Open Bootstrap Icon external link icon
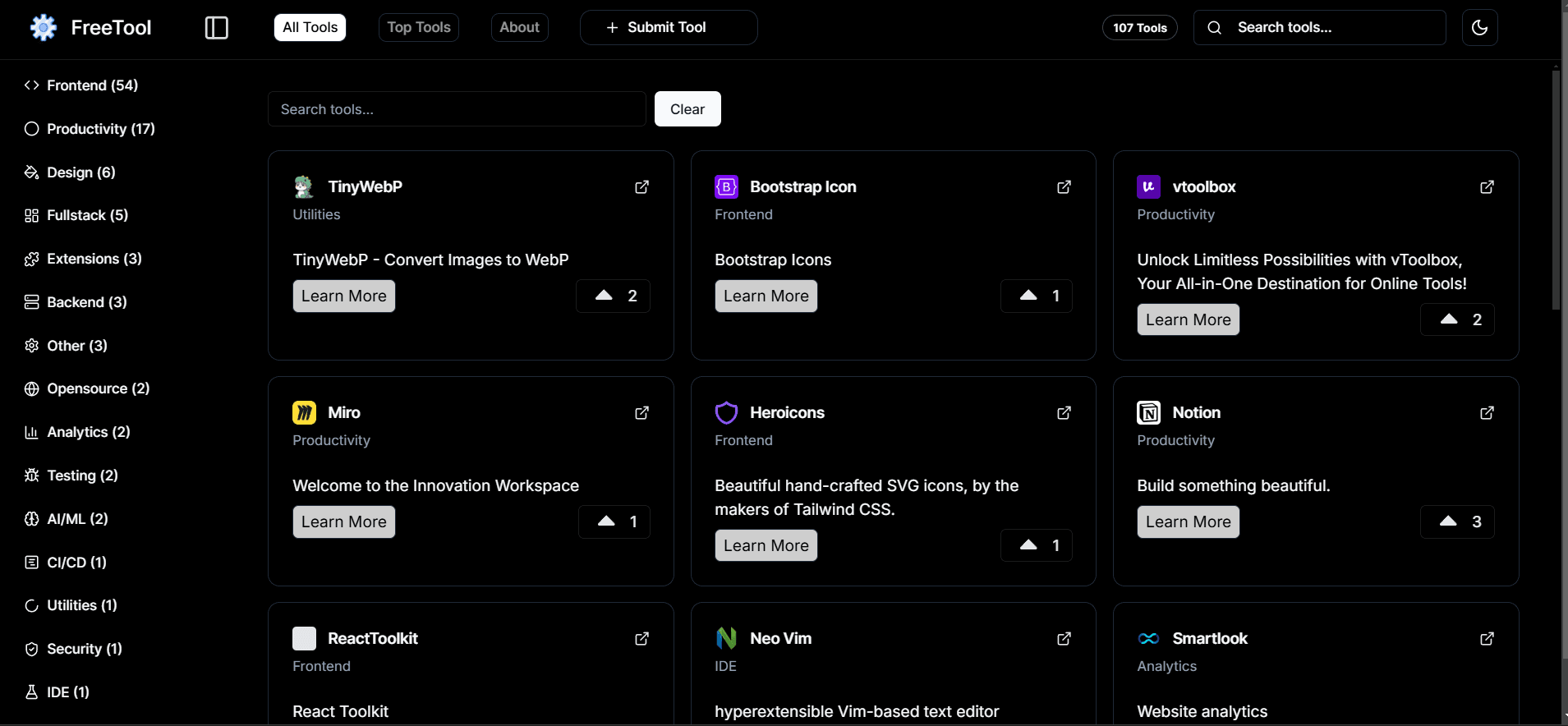Screen dimensions: 1568x726 click(1064, 187)
